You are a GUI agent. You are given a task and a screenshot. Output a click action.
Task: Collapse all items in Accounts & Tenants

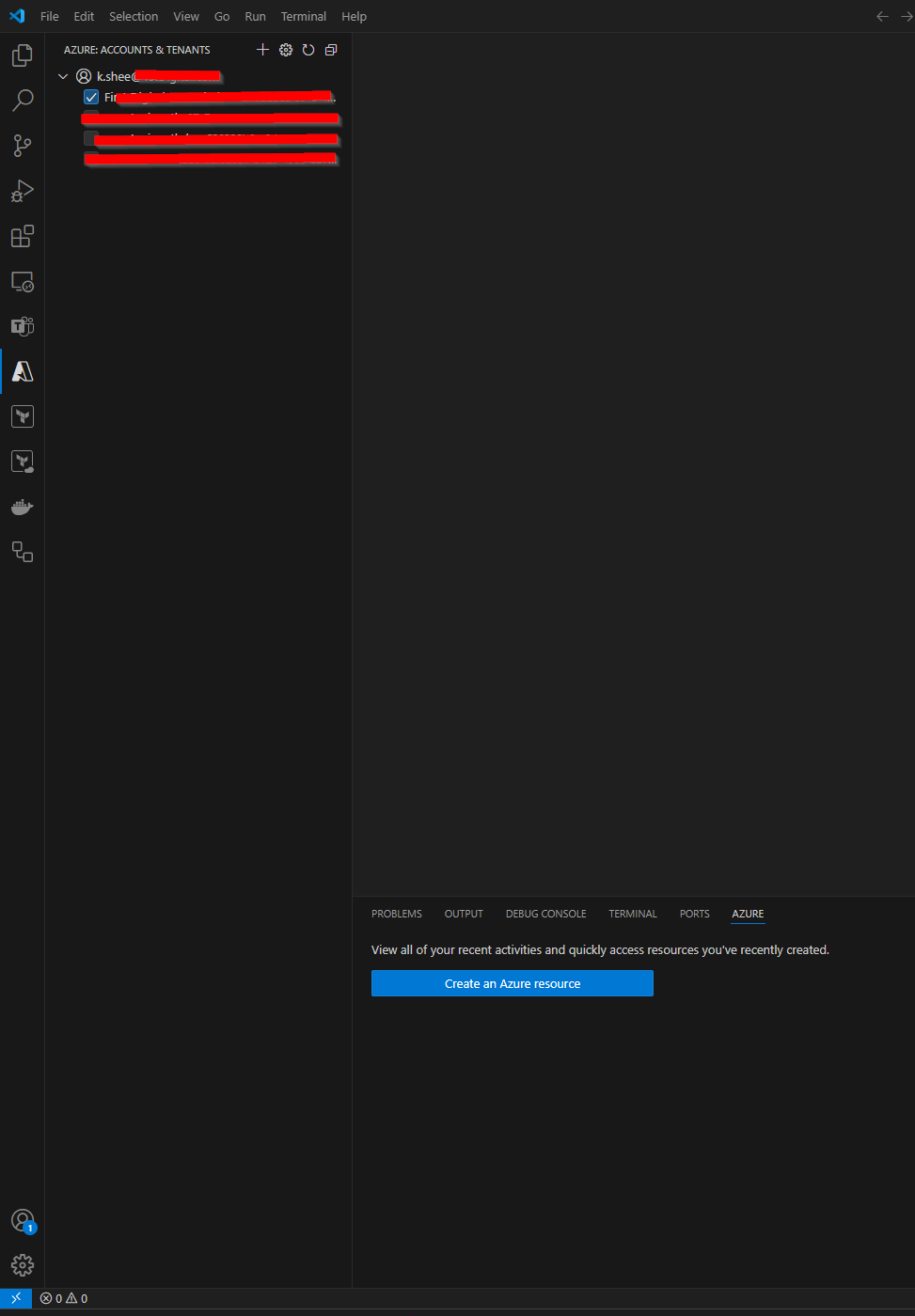click(x=330, y=50)
